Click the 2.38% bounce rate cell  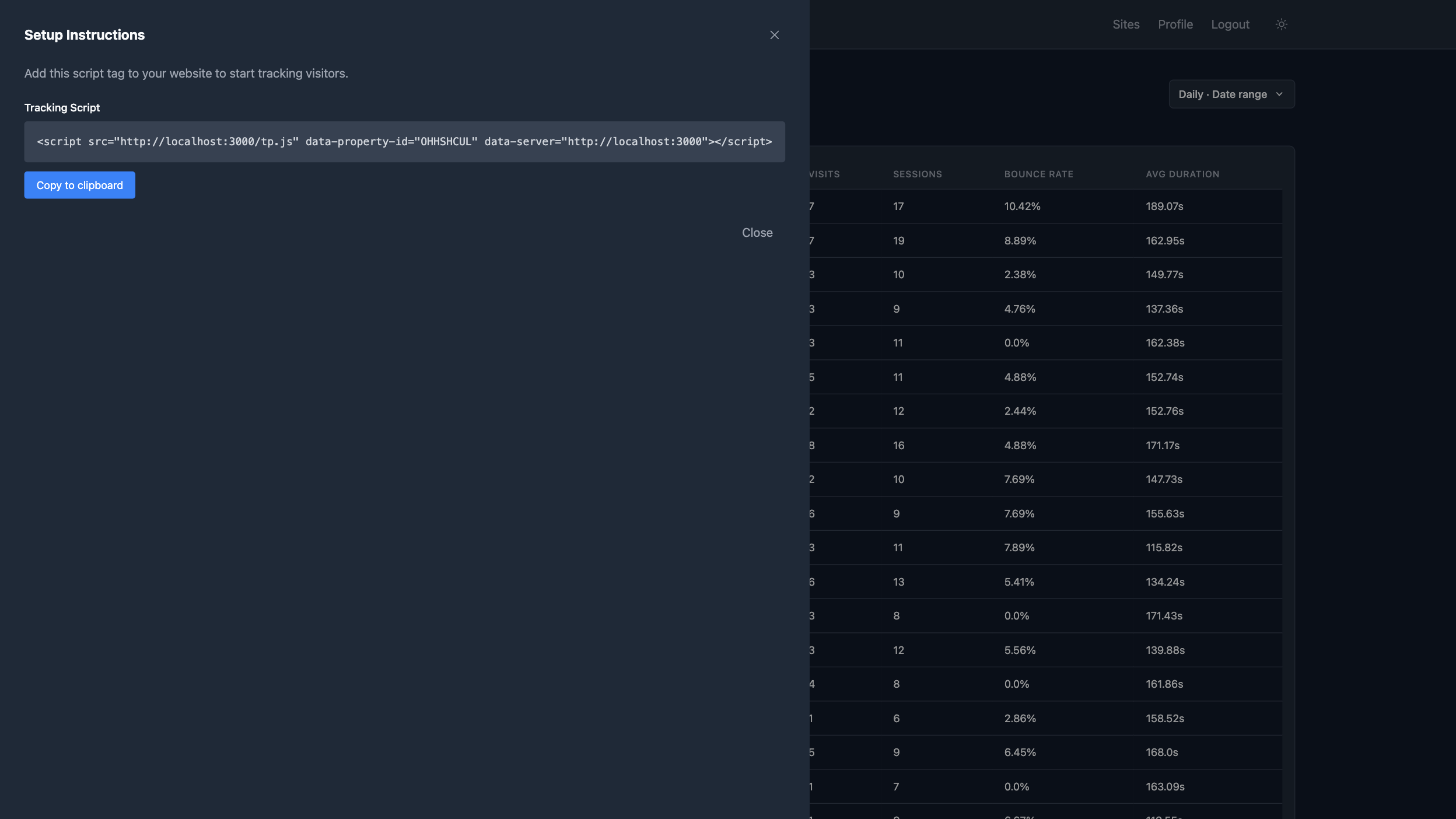point(1020,275)
